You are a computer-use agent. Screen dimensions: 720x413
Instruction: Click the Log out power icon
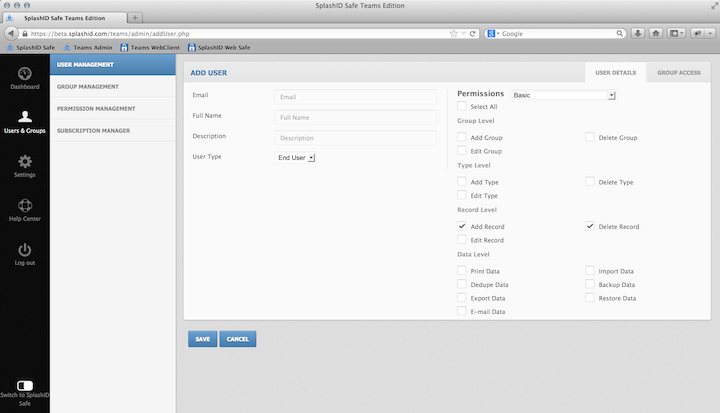pyautogui.click(x=25, y=249)
